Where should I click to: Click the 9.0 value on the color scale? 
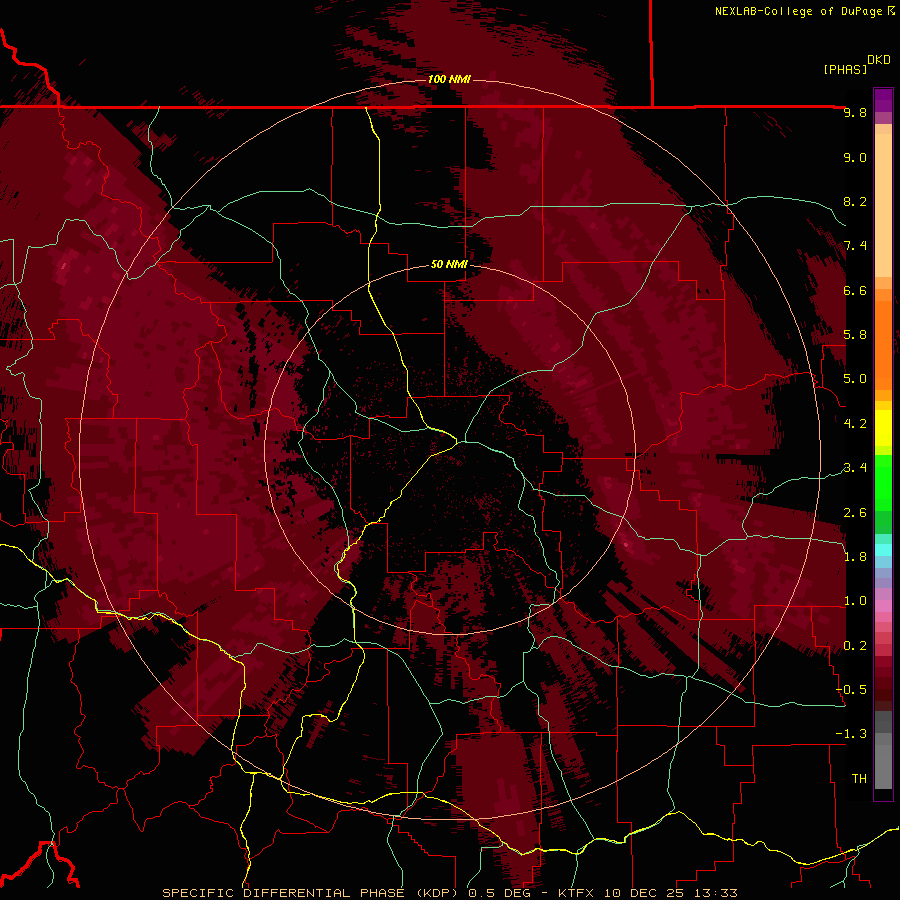(x=855, y=157)
